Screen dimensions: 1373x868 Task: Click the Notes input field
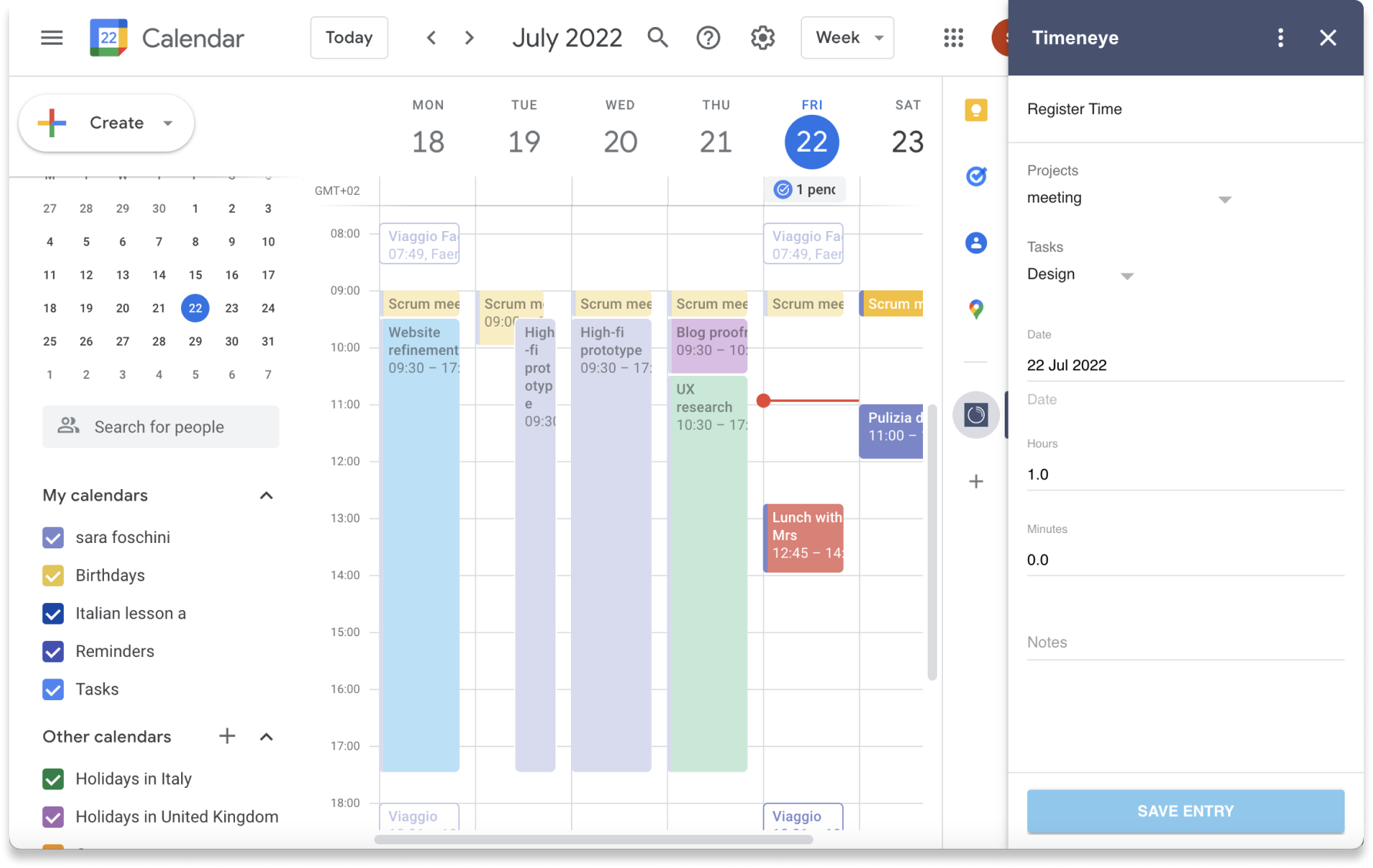pos(1186,643)
